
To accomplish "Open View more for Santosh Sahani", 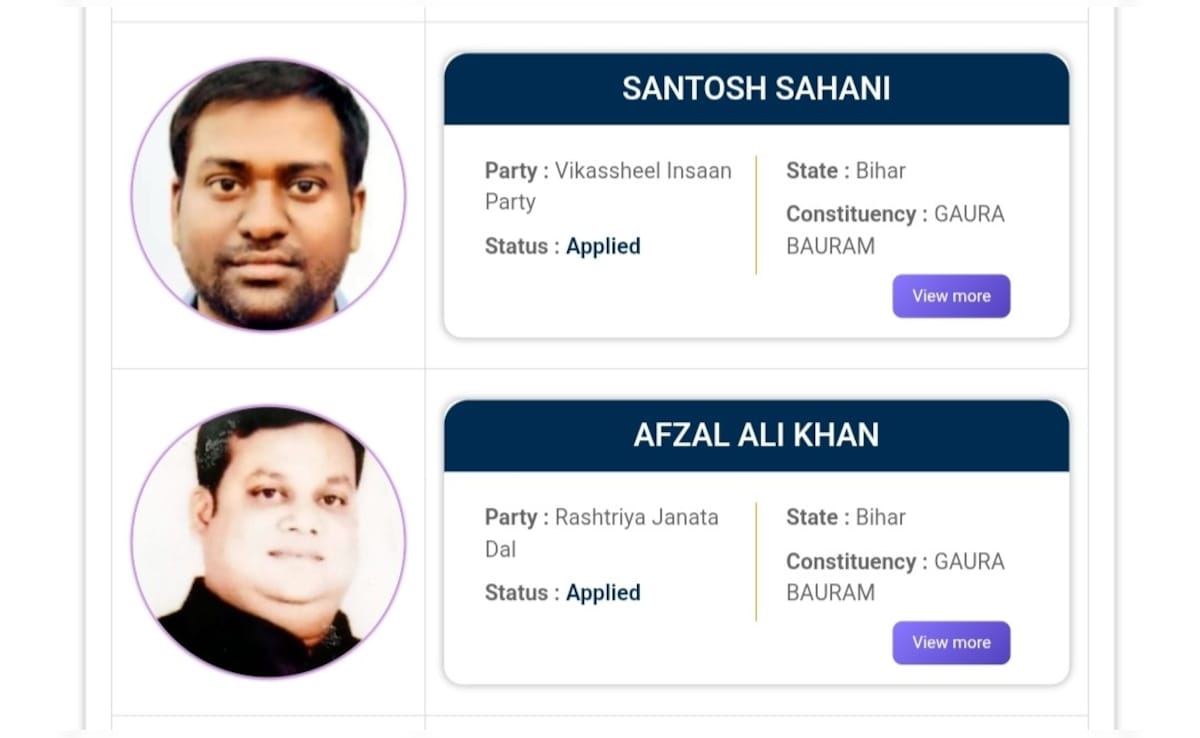I will pyautogui.click(x=951, y=296).
